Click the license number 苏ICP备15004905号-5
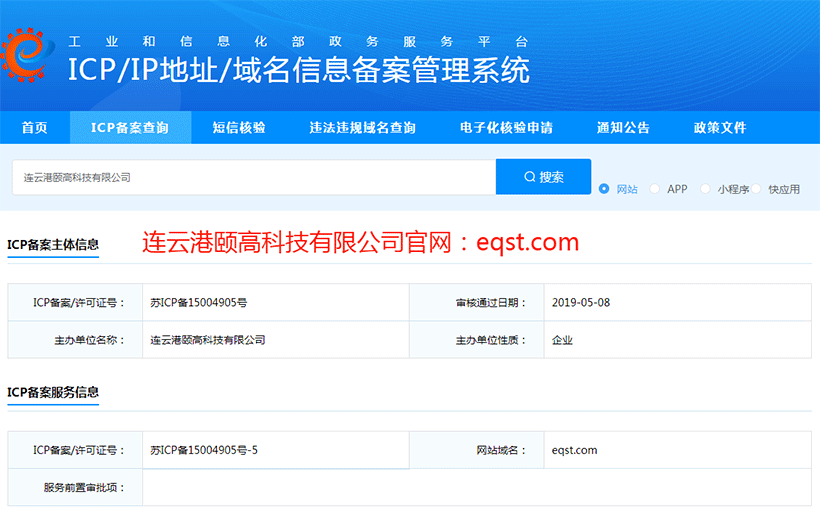Viewport: 820px width, 524px height. pos(204,450)
